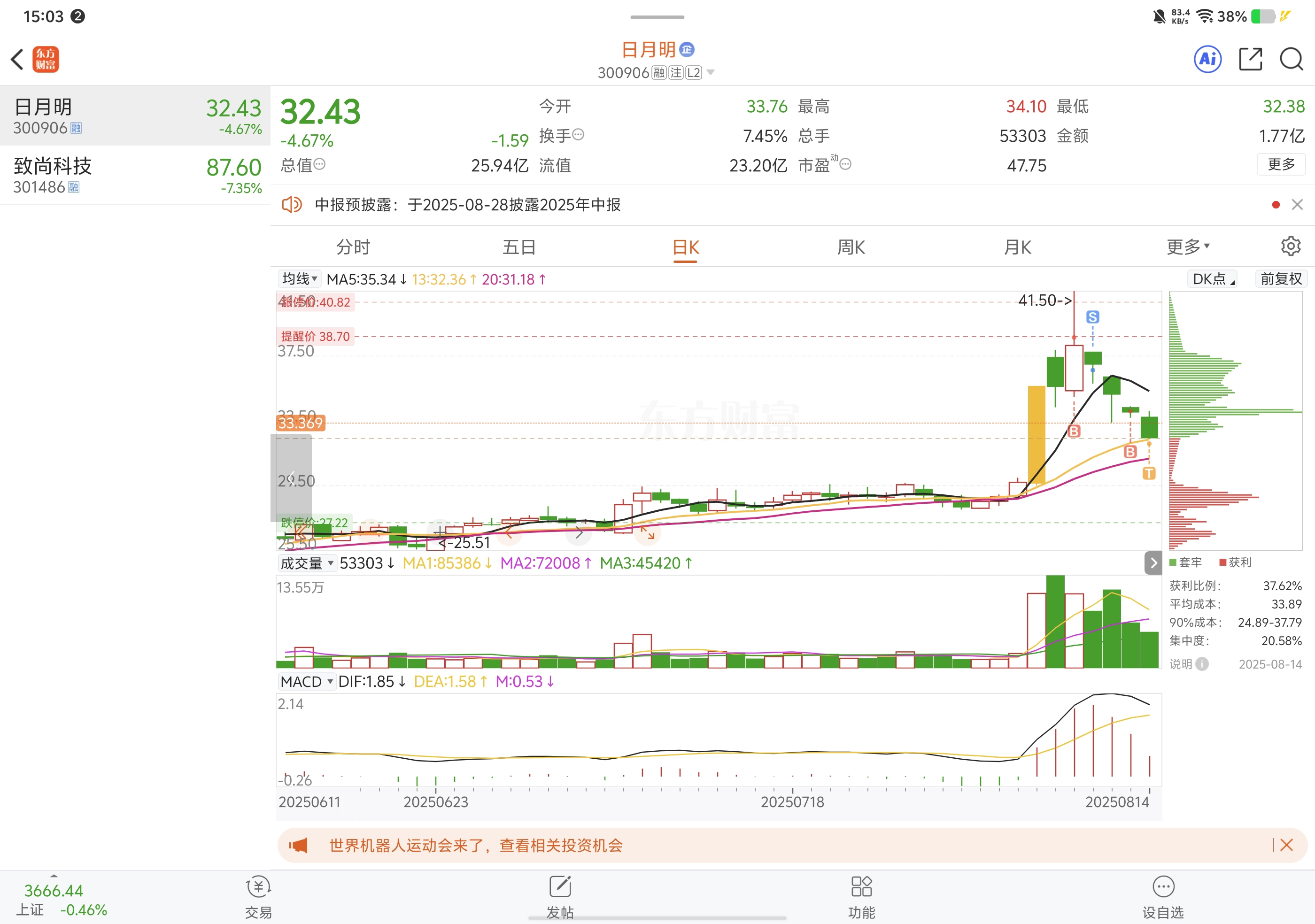This screenshot has width=1315, height=924.
Task: Tap the orange T marker on chart
Action: (1149, 473)
